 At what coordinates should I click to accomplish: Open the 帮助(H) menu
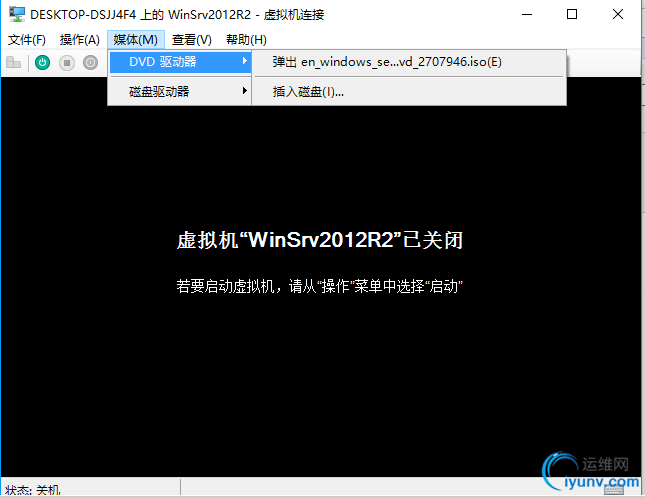click(246, 40)
